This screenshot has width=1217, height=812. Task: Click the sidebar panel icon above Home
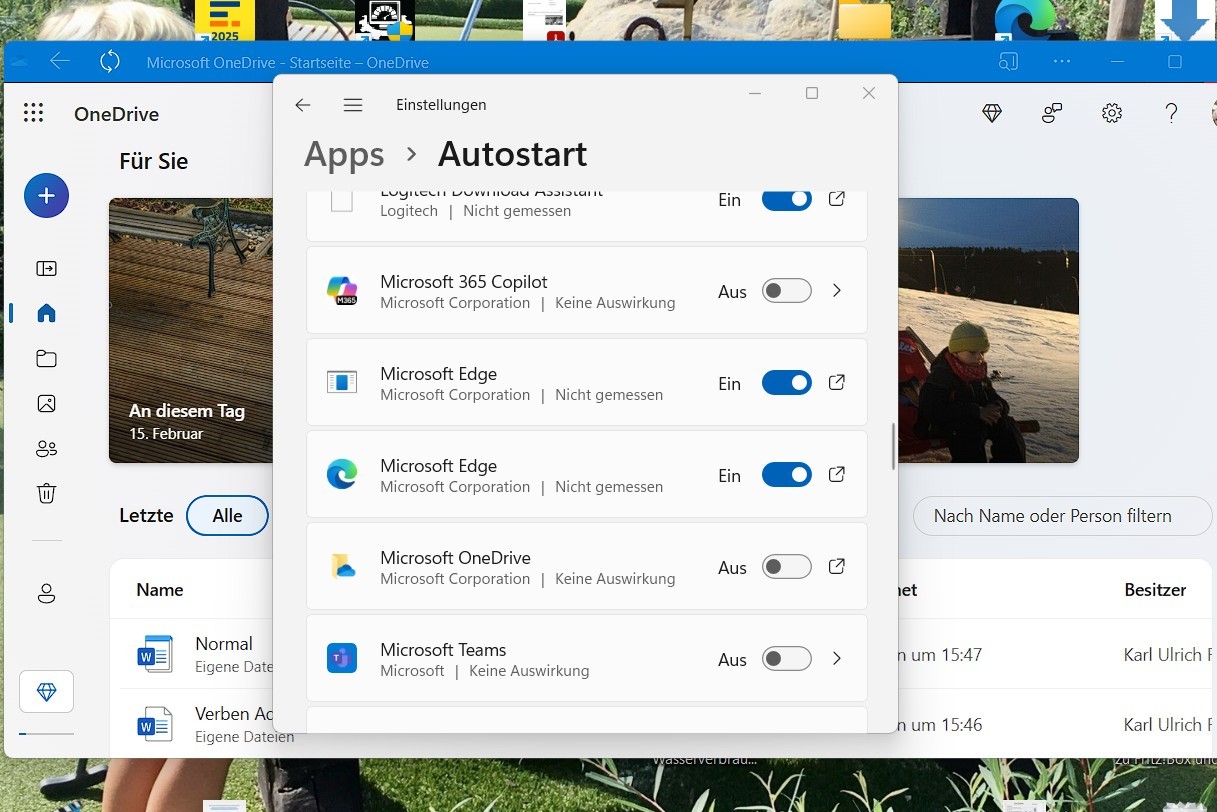click(x=46, y=268)
